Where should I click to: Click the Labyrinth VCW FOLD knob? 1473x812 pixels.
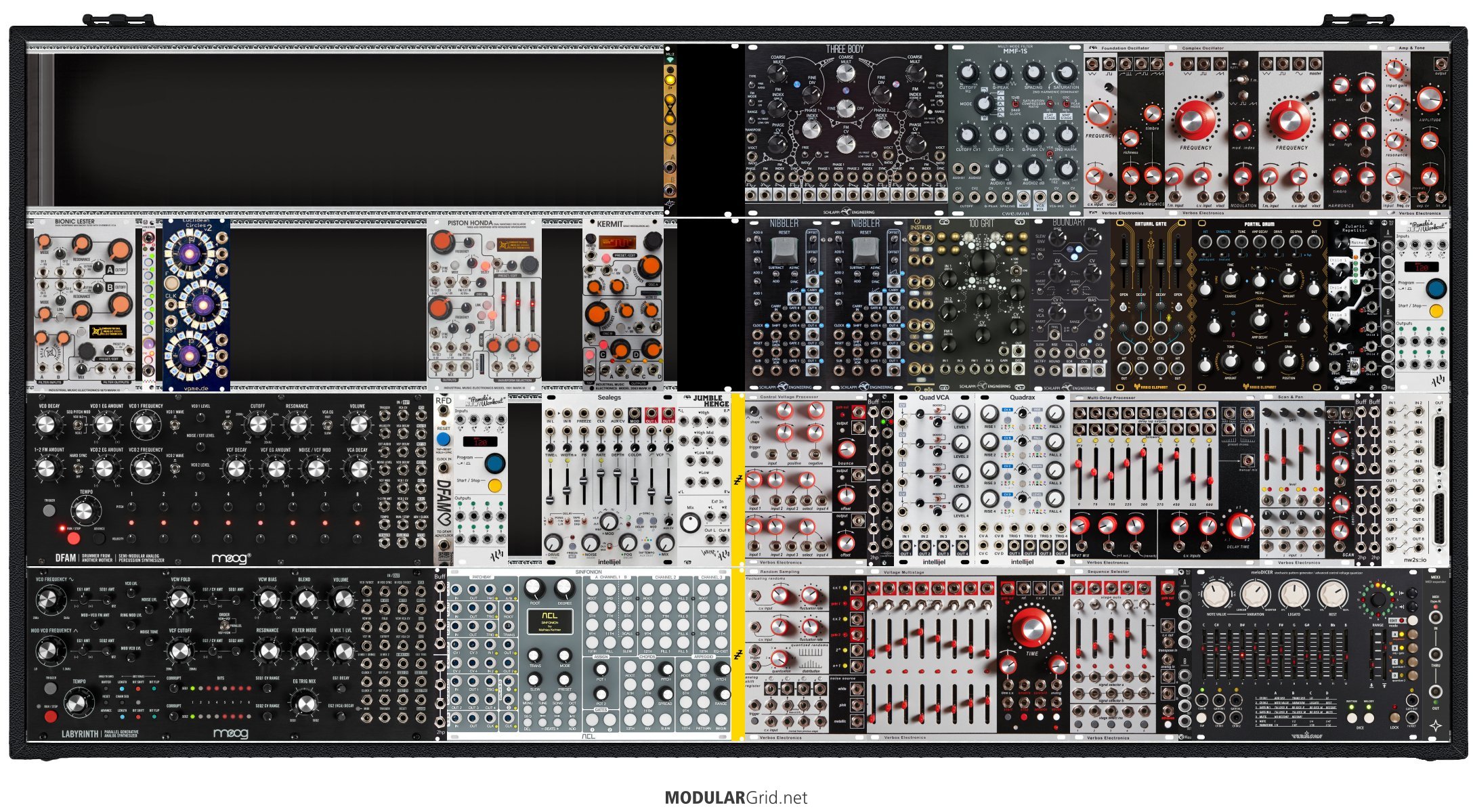pyautogui.click(x=180, y=599)
